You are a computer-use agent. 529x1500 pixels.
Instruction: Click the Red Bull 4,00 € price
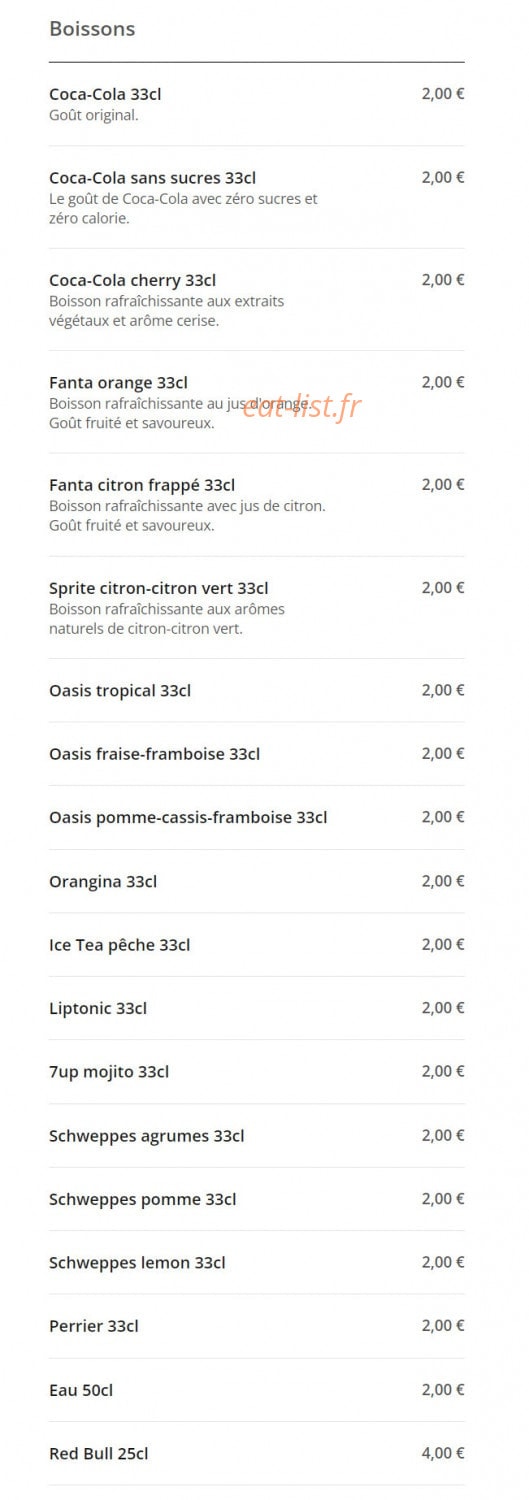coord(443,1453)
